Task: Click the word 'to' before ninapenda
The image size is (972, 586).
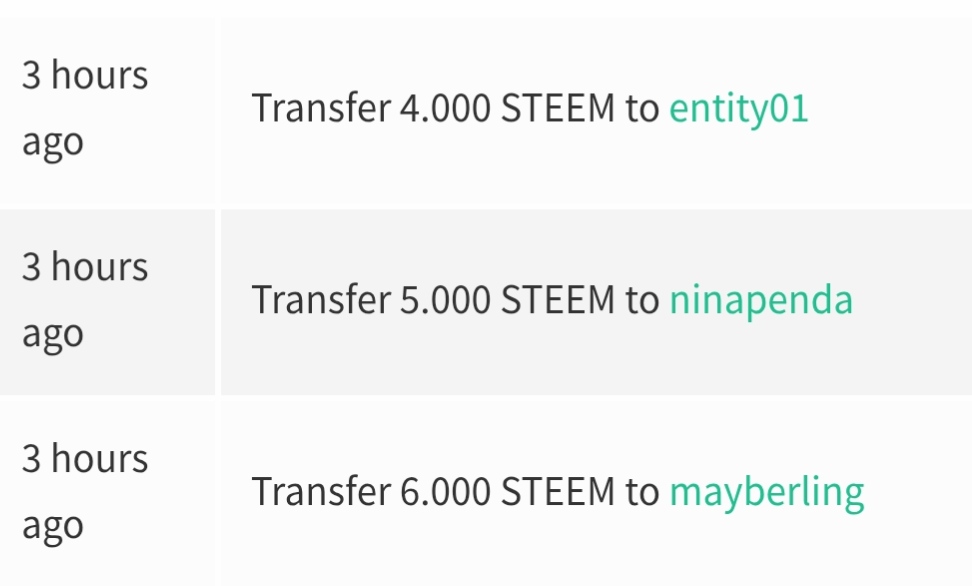Action: 642,300
